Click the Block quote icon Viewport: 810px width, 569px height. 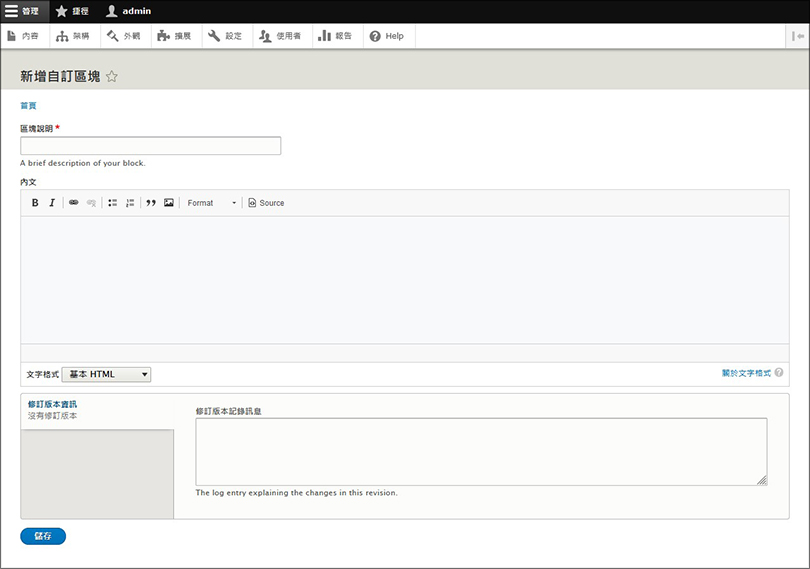tap(151, 203)
